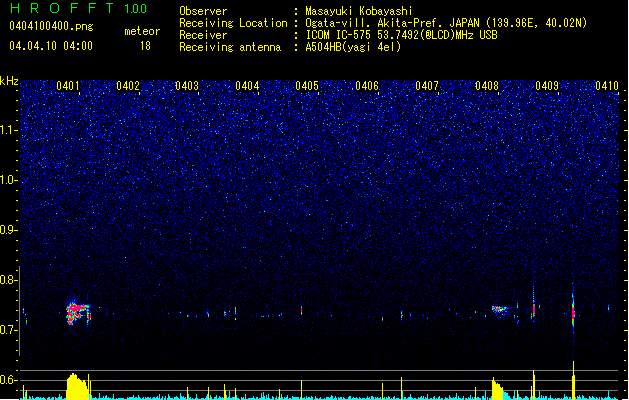The height and width of the screenshot is (400, 629).
Task: Click the 0401 time marker
Action: (67, 86)
